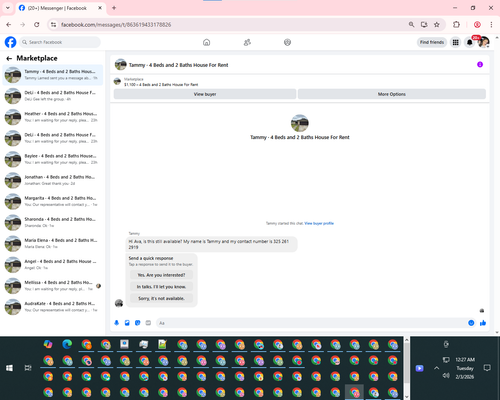Open Melissa conversation in the list
This screenshot has height=400, width=500.
(53, 286)
